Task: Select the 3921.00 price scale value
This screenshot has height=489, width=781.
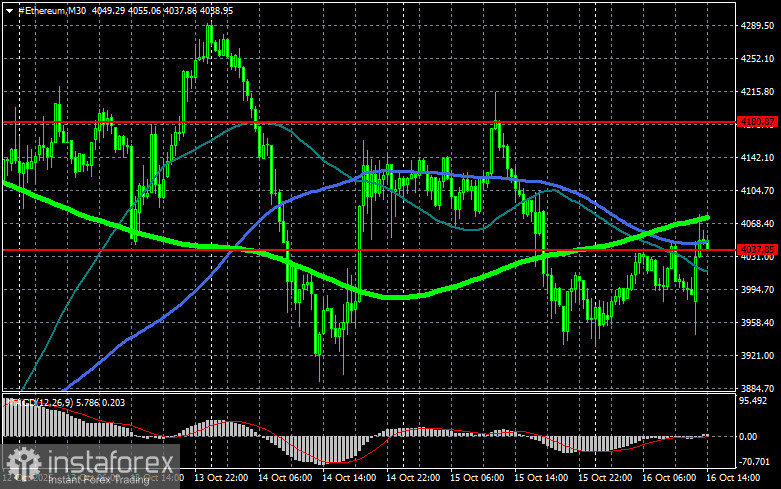Action: [758, 356]
